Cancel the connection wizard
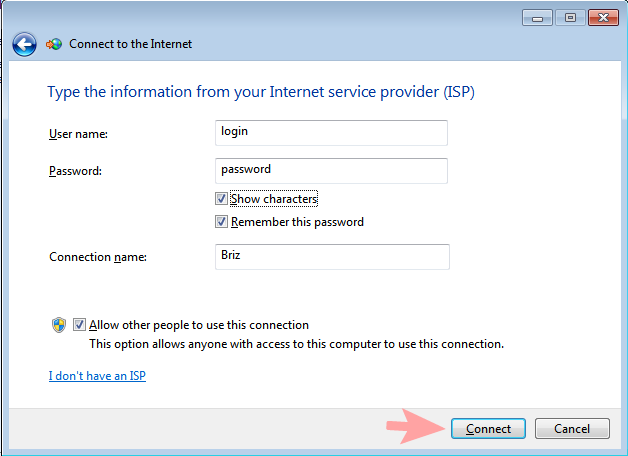 tap(572, 429)
